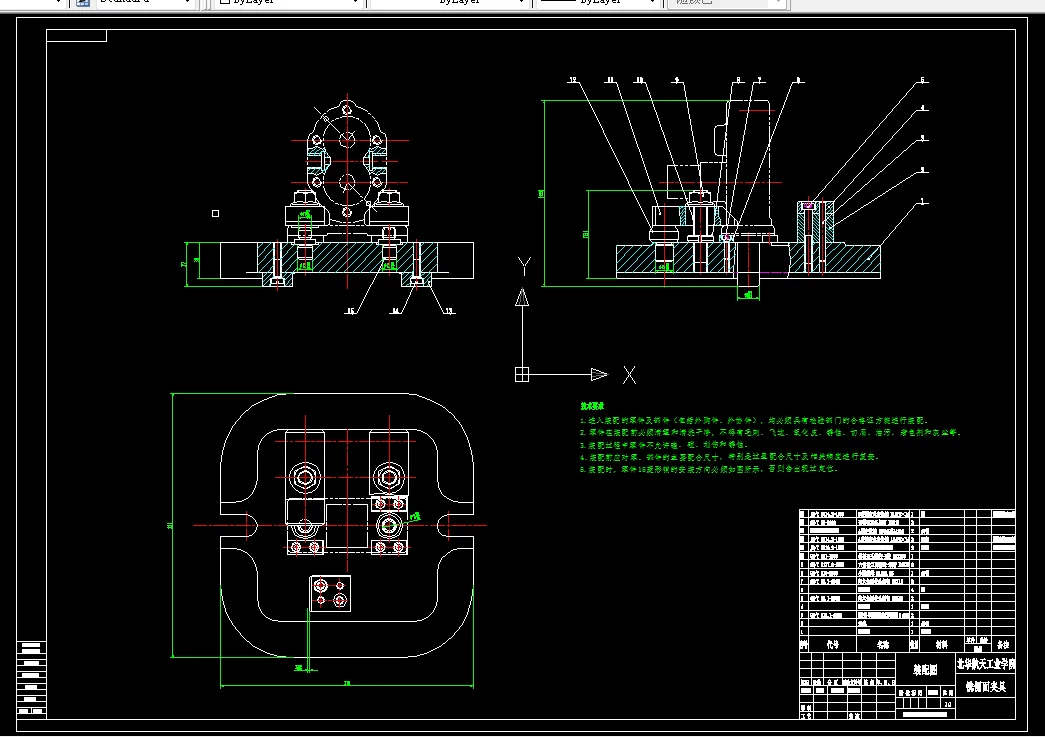Select part balloon number 10
1045x737 pixels.
click(639, 80)
